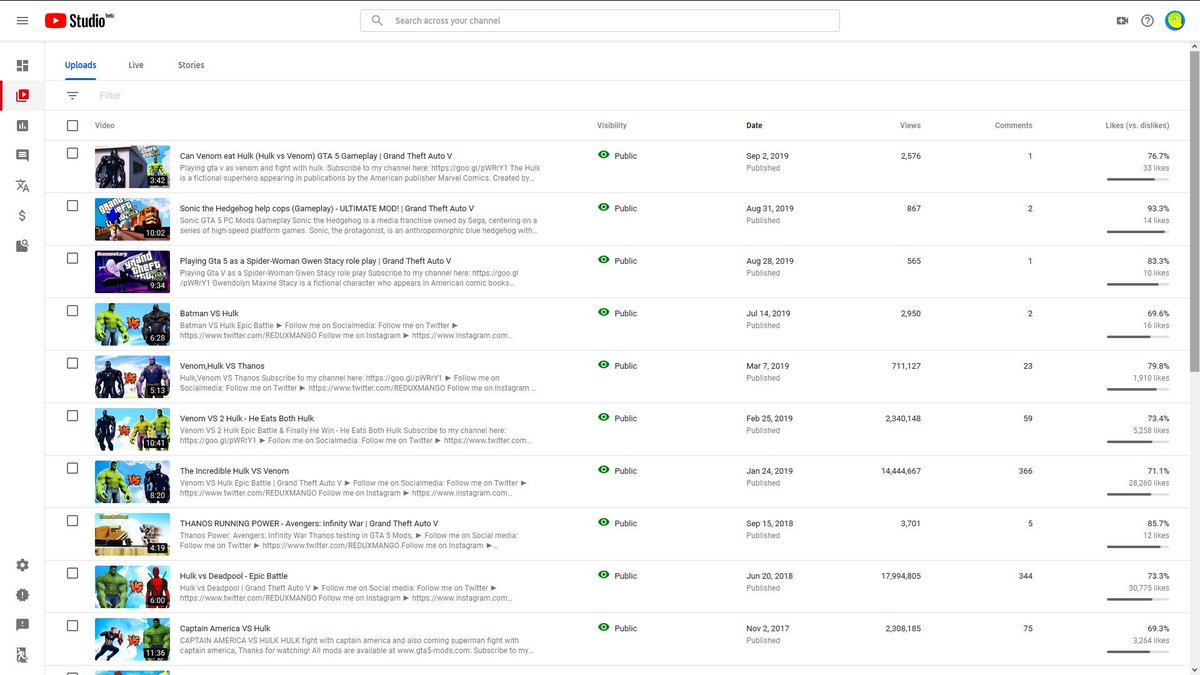Switch to the Uploads tab
The image size is (1200, 675).
[81, 66]
